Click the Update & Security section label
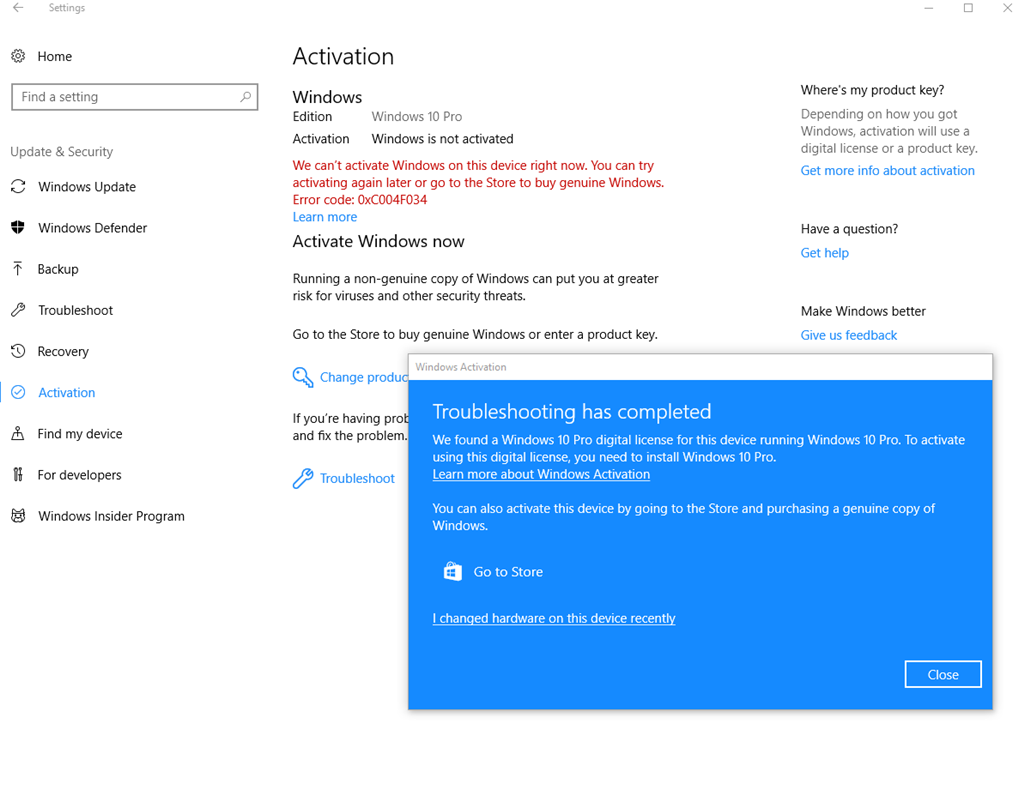 pyautogui.click(x=61, y=152)
